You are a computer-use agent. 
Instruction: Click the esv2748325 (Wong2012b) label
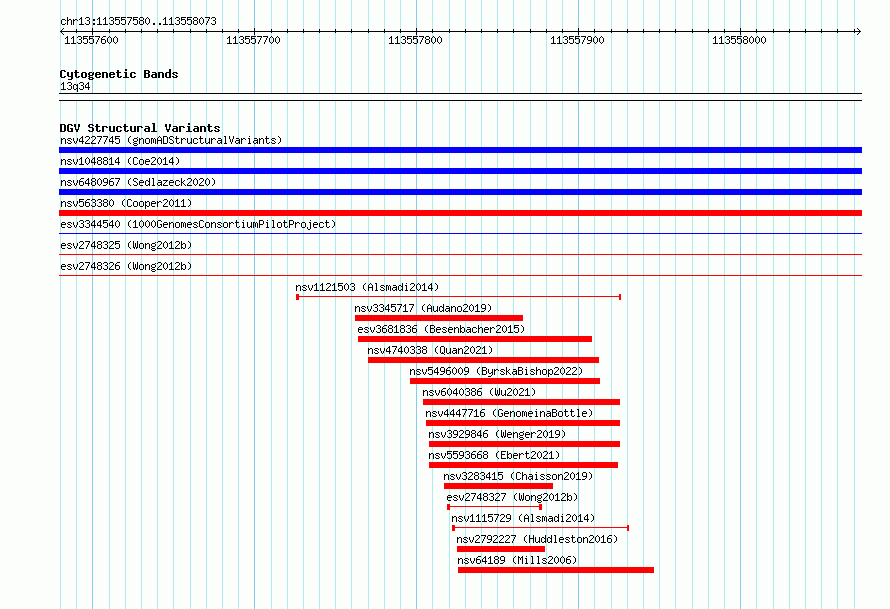pyautogui.click(x=126, y=245)
